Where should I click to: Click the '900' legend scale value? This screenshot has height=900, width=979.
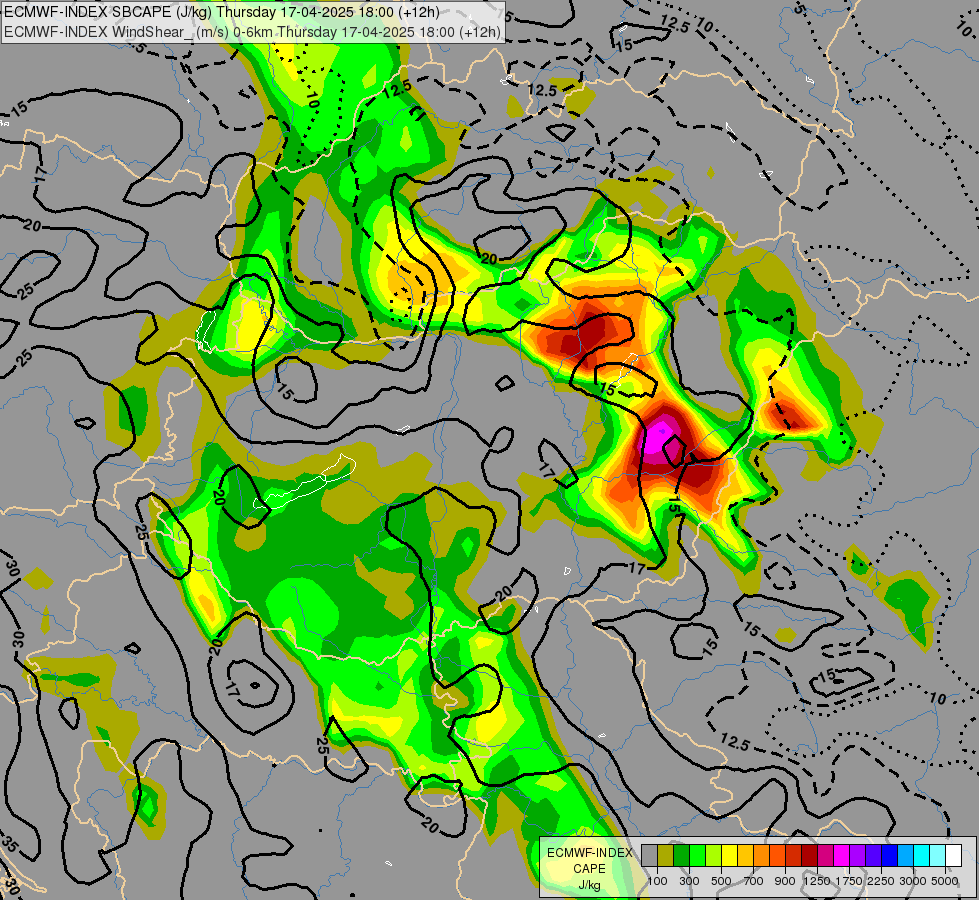785,881
